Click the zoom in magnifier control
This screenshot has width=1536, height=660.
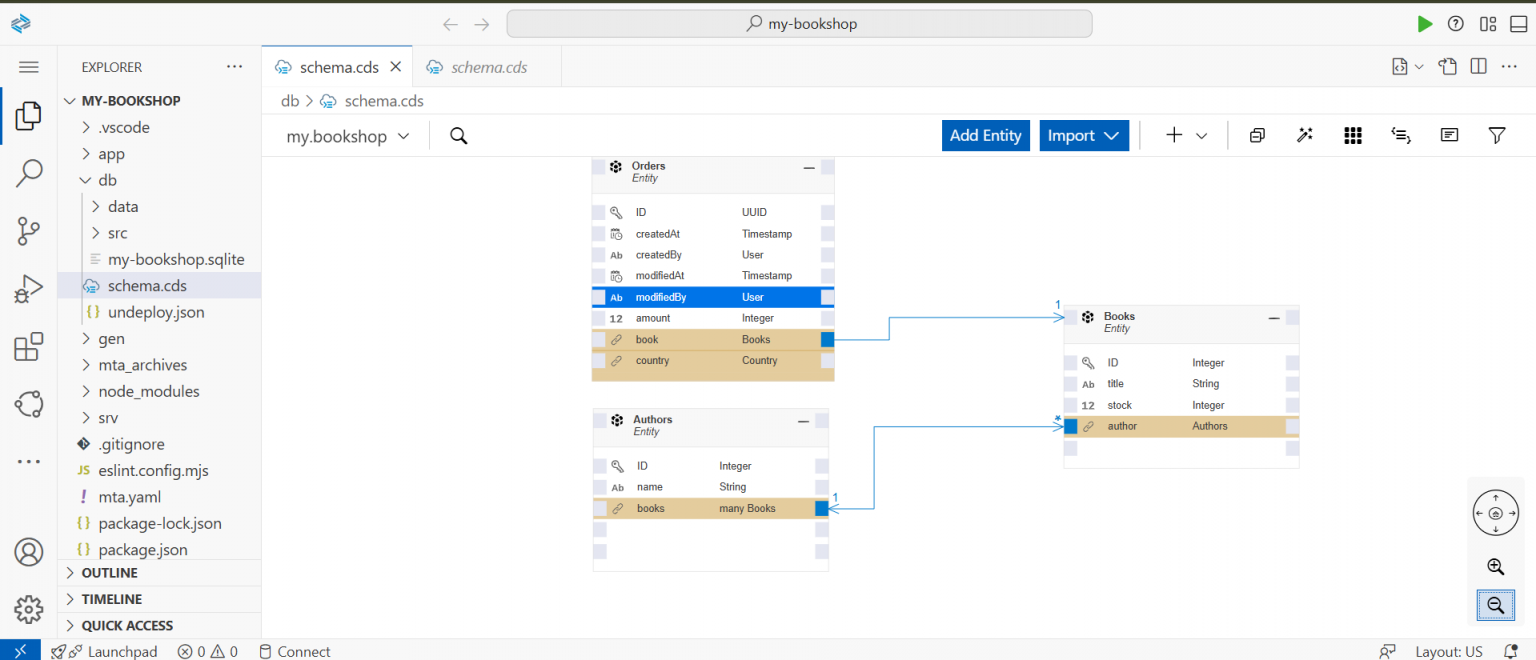1495,567
